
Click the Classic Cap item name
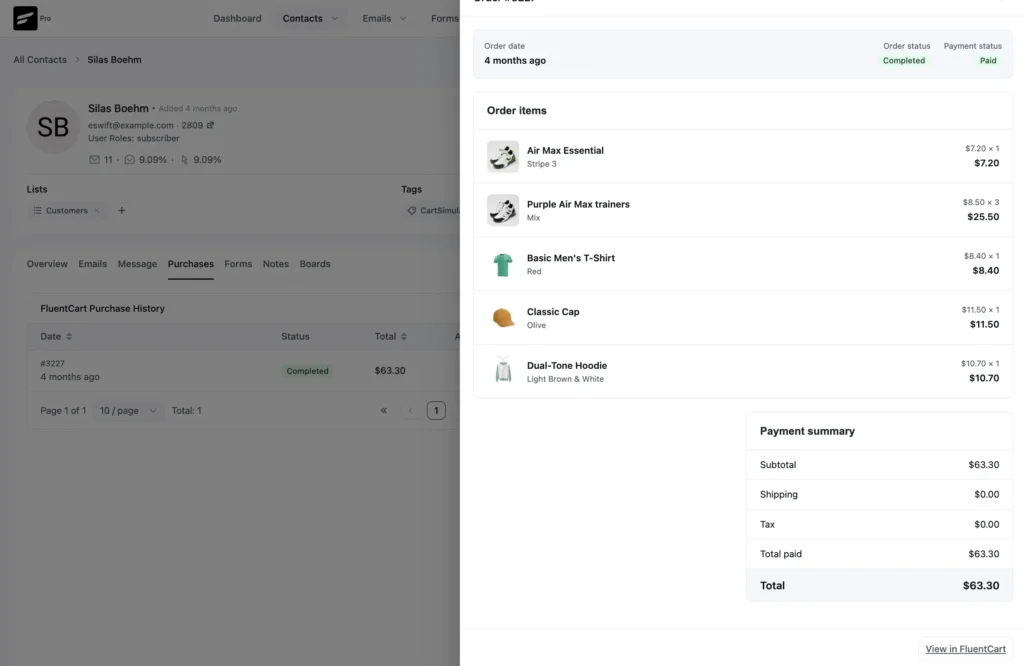pyautogui.click(x=552, y=311)
